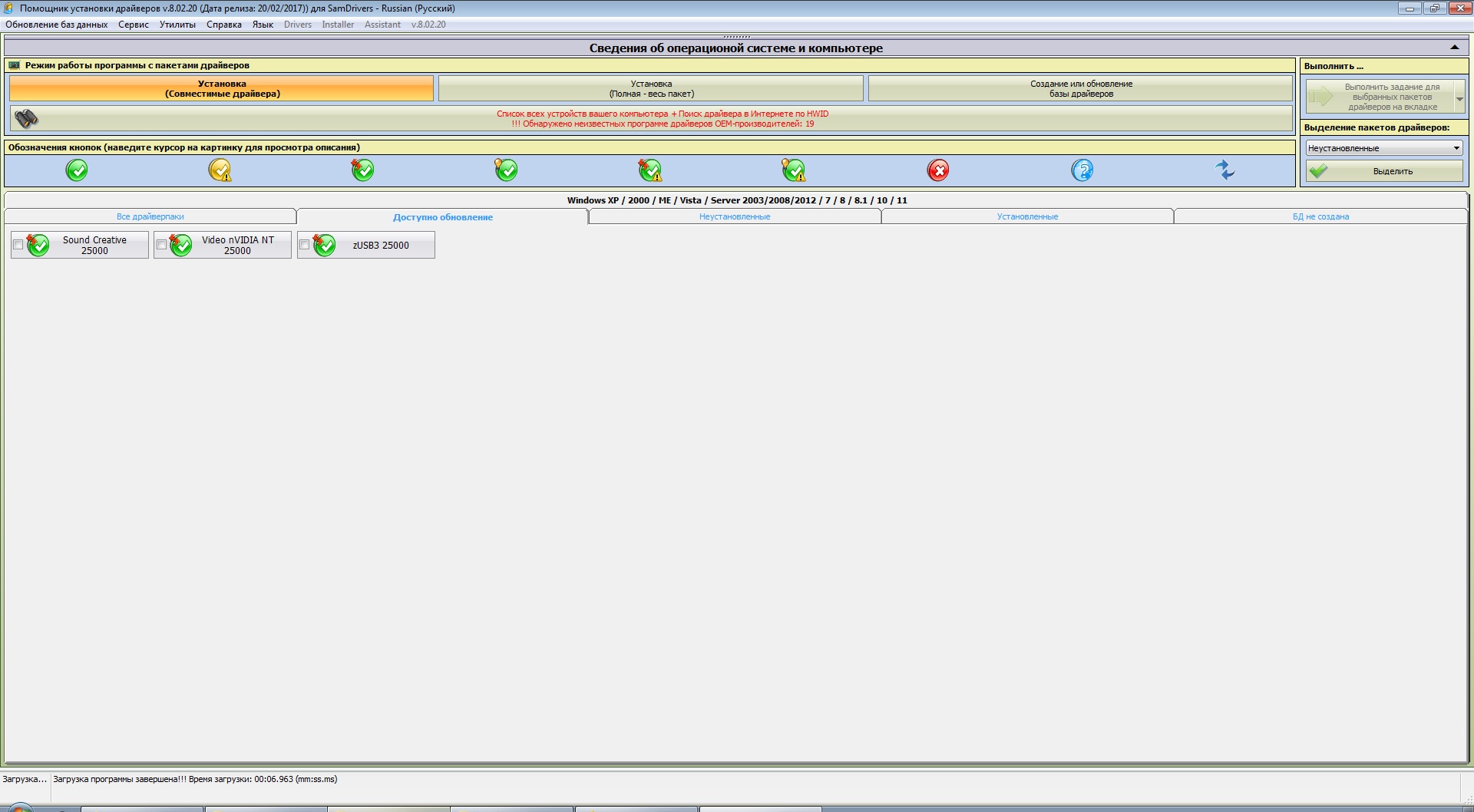Switch to the БД не создана tab
1474x812 pixels.
coord(1320,216)
